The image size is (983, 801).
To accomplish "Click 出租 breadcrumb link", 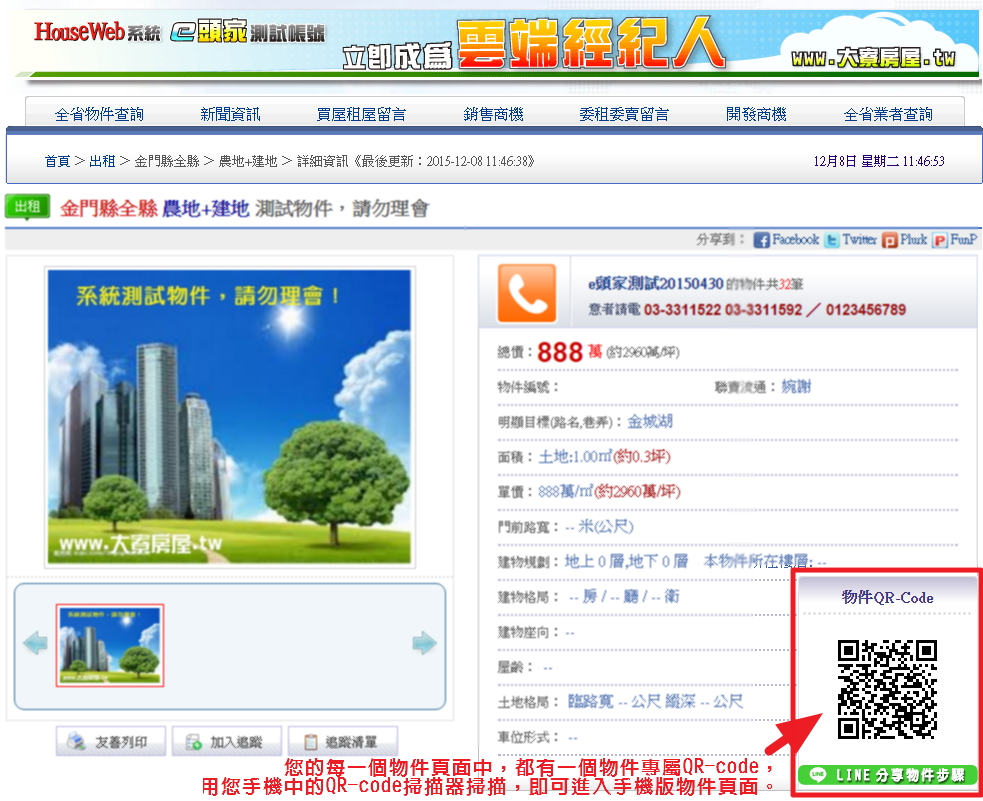I will (102, 161).
